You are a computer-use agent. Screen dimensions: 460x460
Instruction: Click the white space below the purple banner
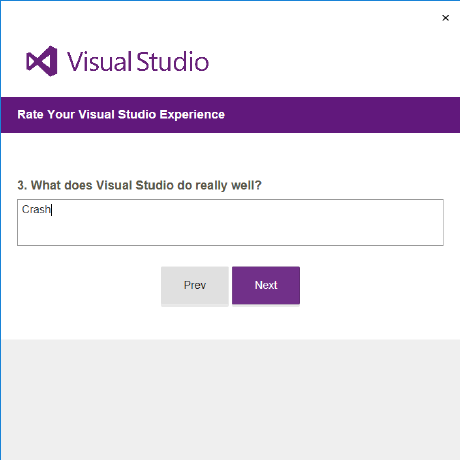pyautogui.click(x=230, y=154)
